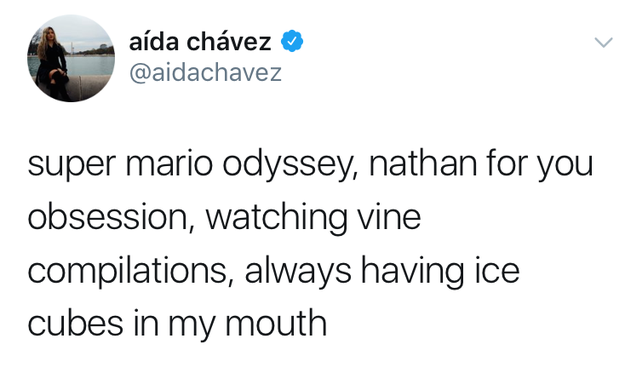Click the blue verified checkmark badge

click(292, 41)
